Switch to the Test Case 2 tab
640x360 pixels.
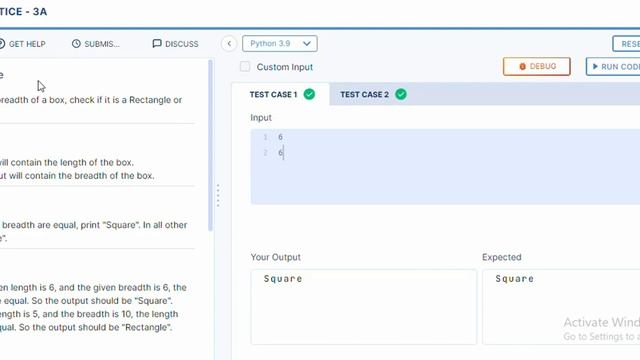coord(373,94)
